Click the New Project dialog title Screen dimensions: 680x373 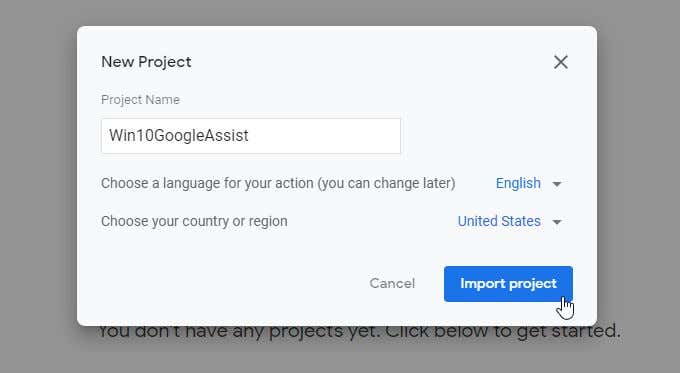point(146,62)
